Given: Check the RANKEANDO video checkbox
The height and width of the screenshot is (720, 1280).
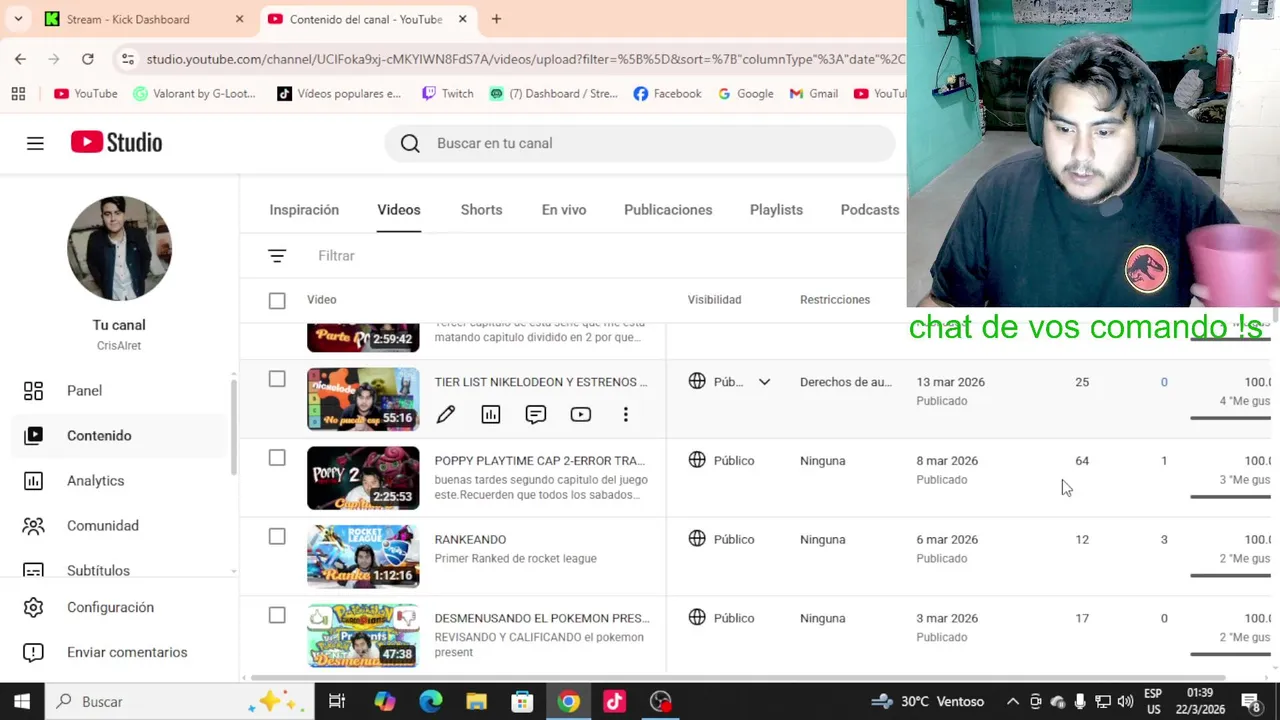Looking at the screenshot, I should tap(277, 537).
